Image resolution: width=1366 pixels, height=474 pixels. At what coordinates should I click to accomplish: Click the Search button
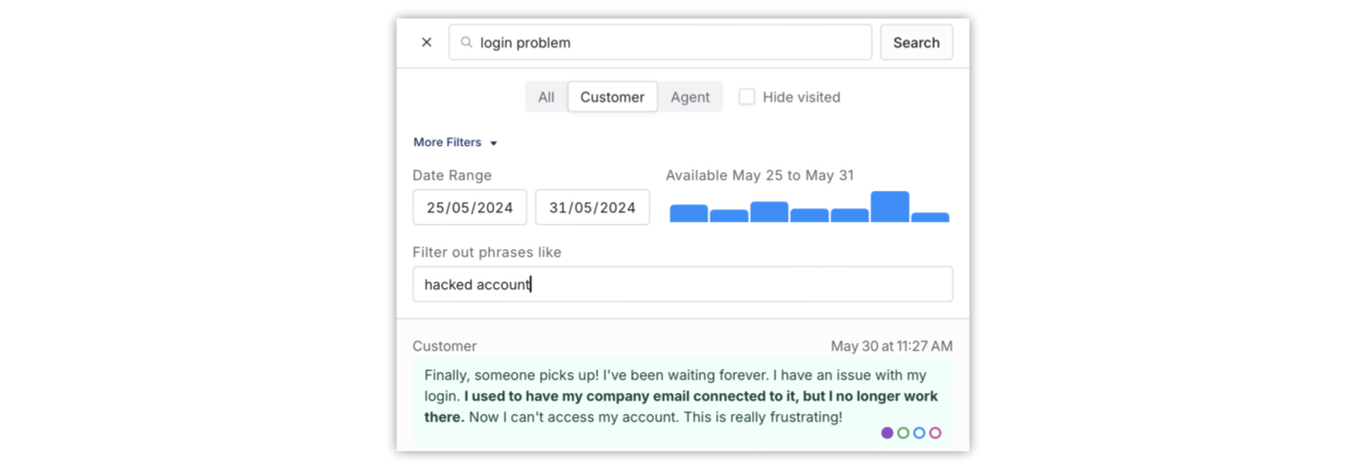(x=916, y=43)
